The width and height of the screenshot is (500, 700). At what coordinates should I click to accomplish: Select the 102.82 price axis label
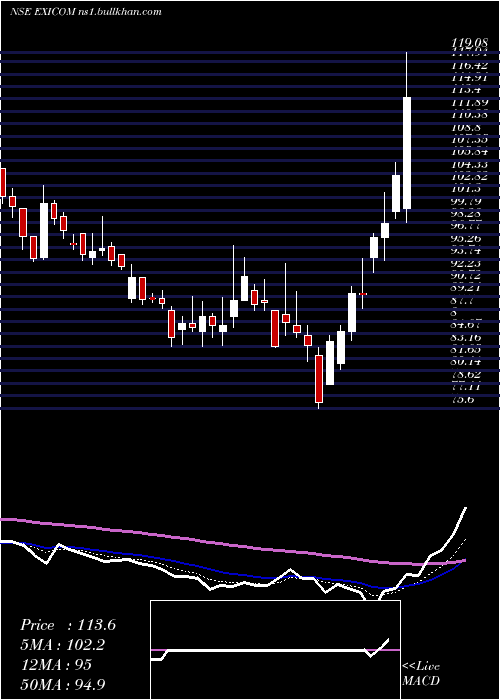(469, 177)
